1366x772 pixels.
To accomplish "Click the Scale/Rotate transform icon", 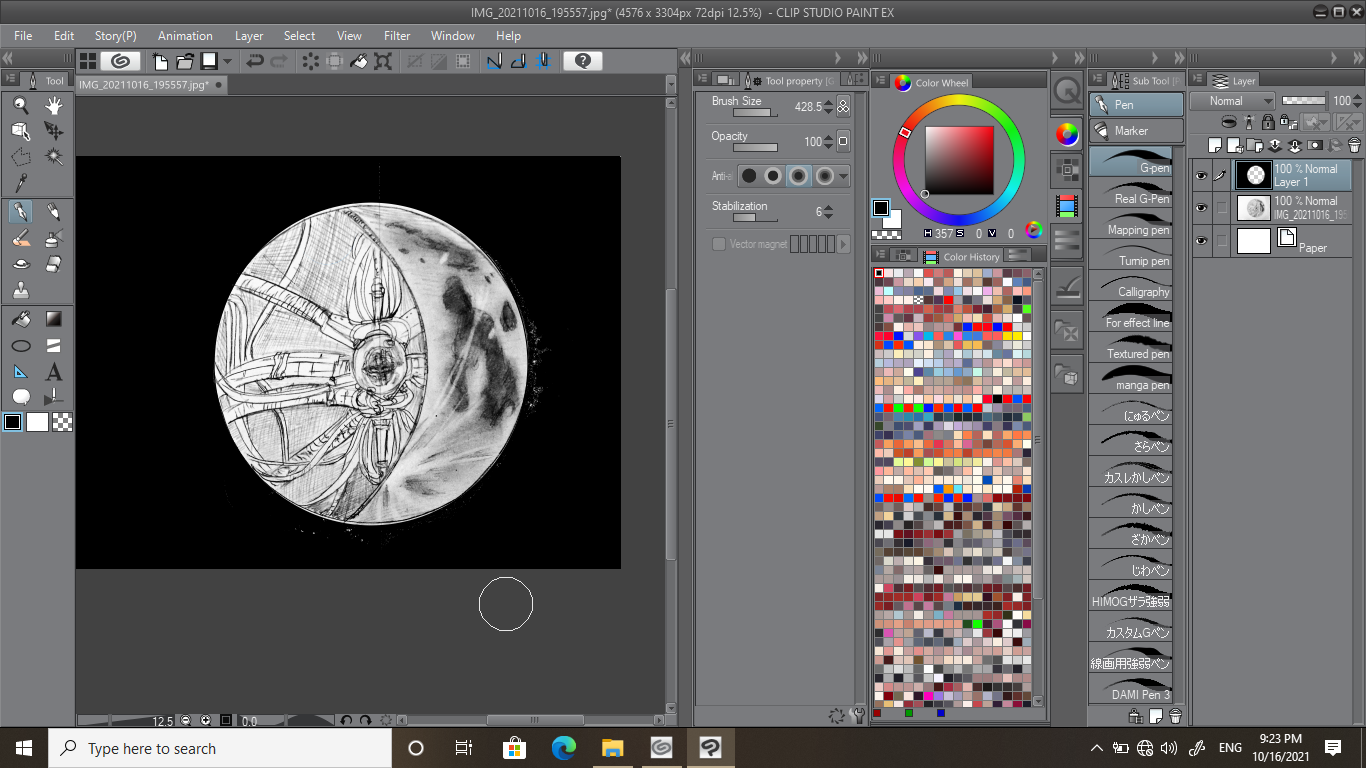I will (383, 61).
